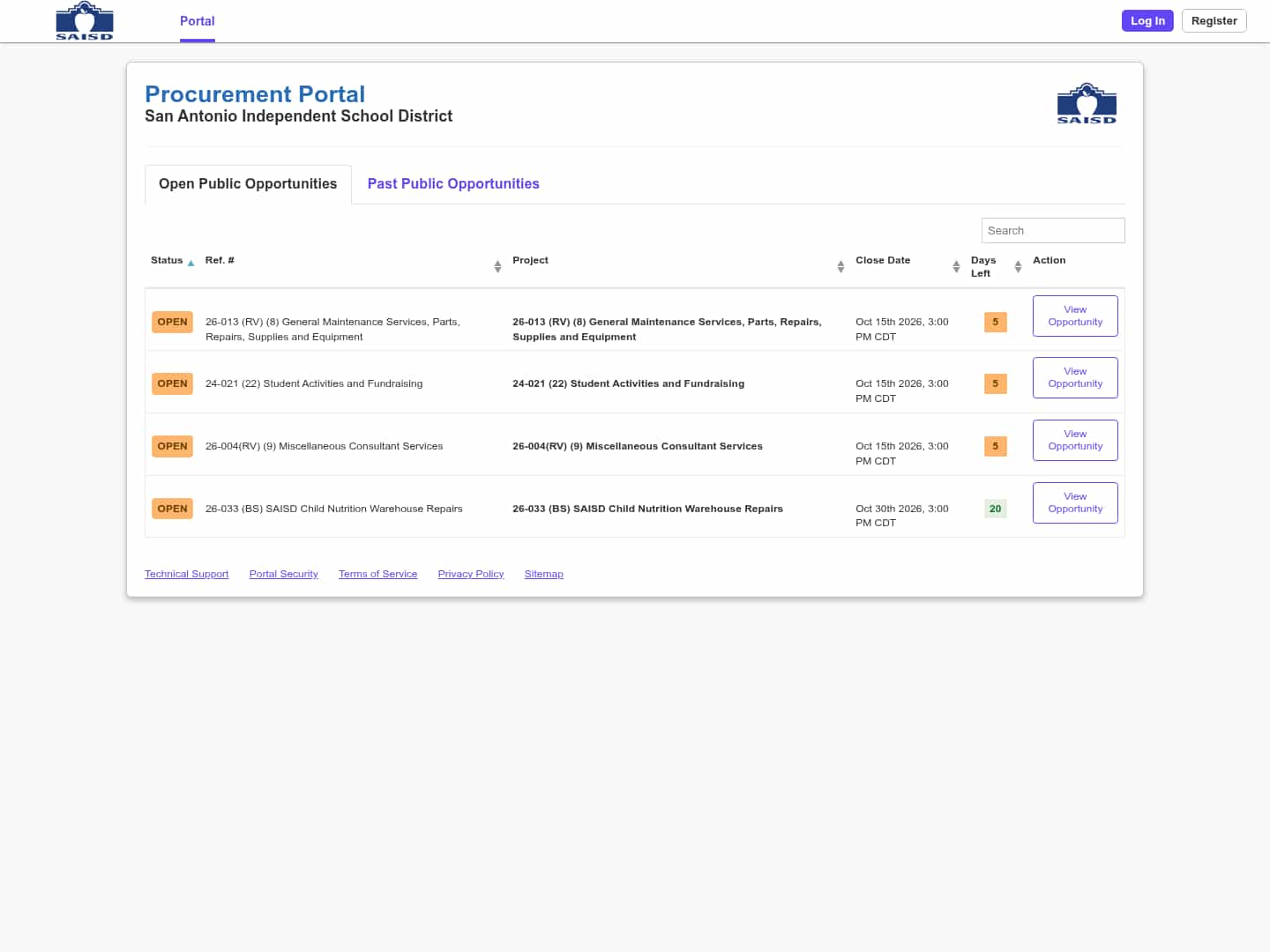Sort by Ref. # column sort arrows
The height and width of the screenshot is (952, 1270).
[497, 266]
